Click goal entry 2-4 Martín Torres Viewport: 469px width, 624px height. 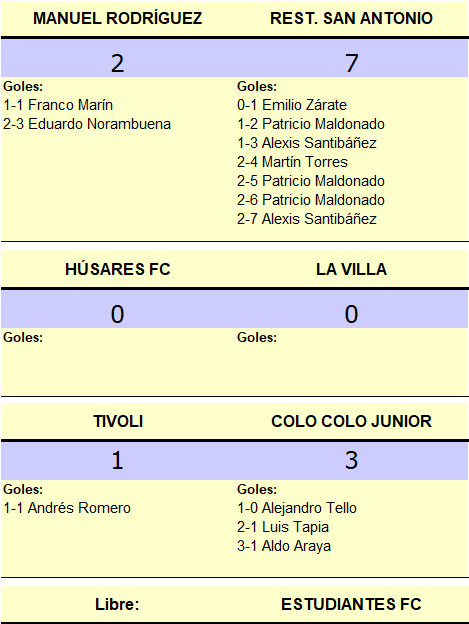pyautogui.click(x=292, y=162)
